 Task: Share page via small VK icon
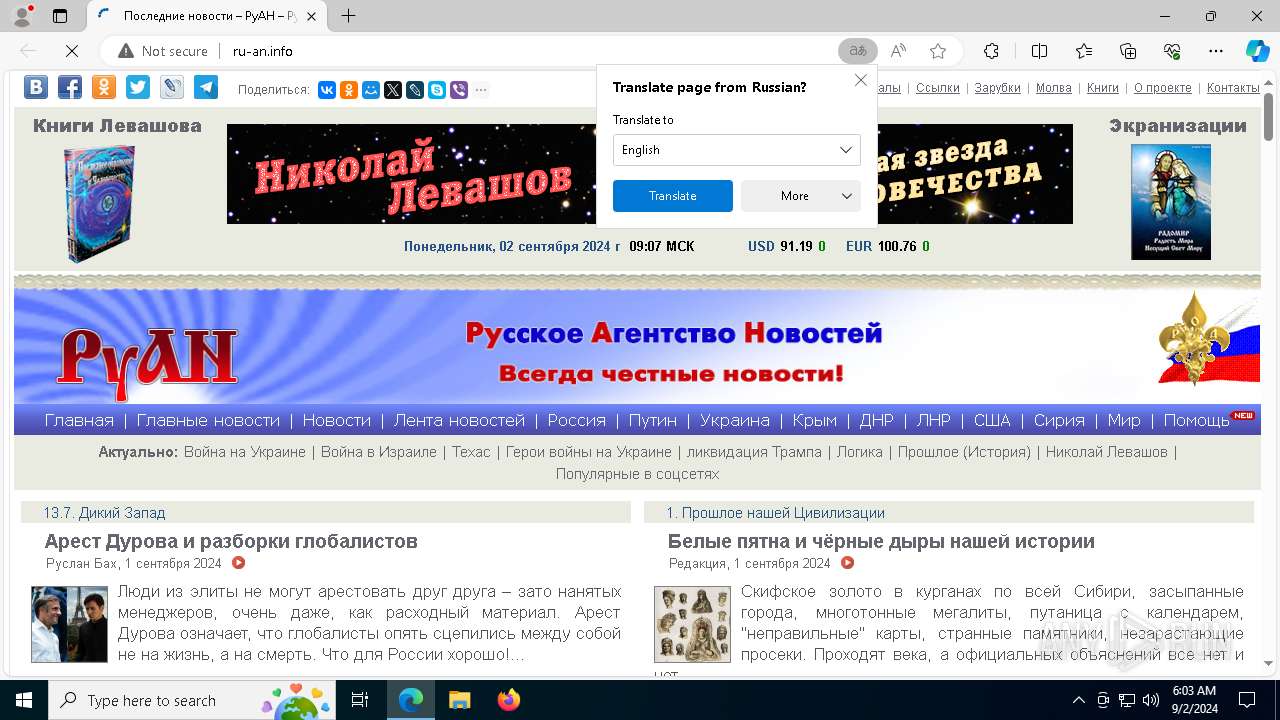(327, 90)
